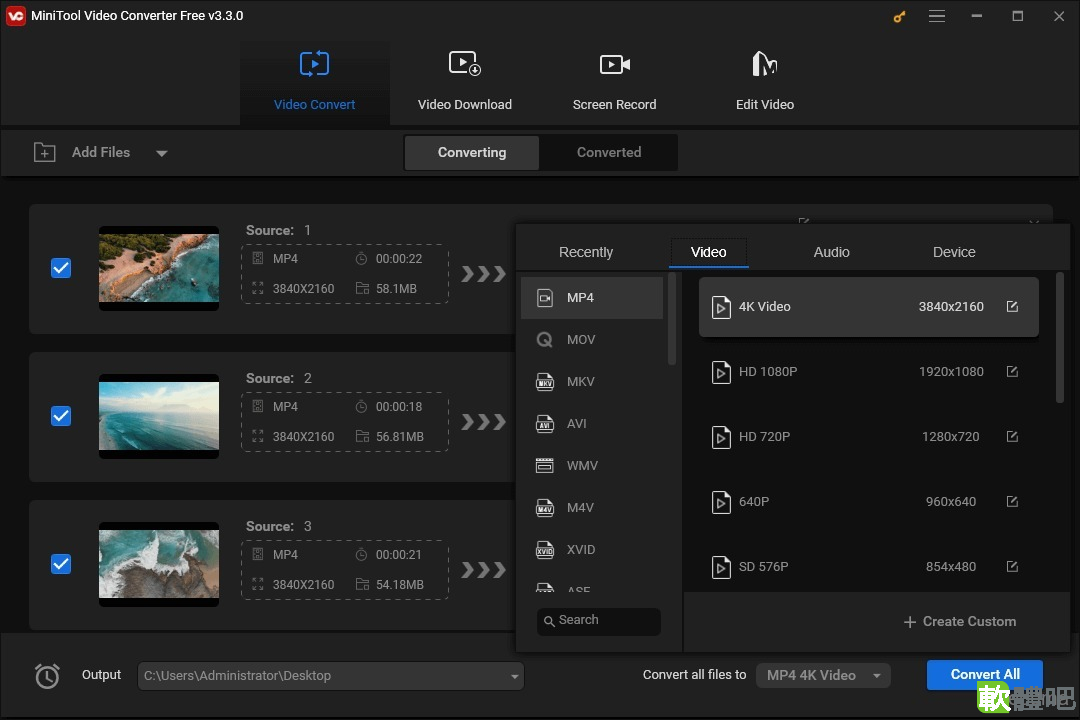The height and width of the screenshot is (720, 1080).
Task: Edit the 640P preset settings
Action: click(x=1012, y=501)
